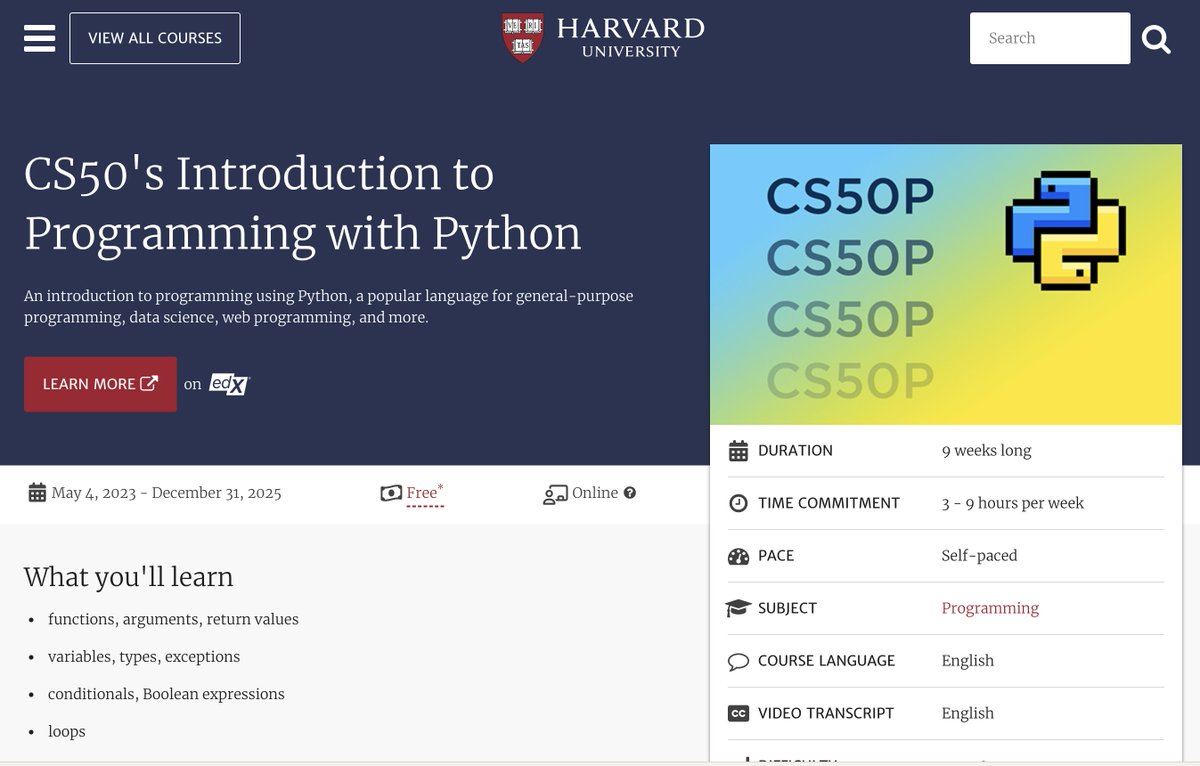Click '3 - 9 hours per week' text
The height and width of the screenshot is (766, 1200).
pyautogui.click(x=1012, y=503)
